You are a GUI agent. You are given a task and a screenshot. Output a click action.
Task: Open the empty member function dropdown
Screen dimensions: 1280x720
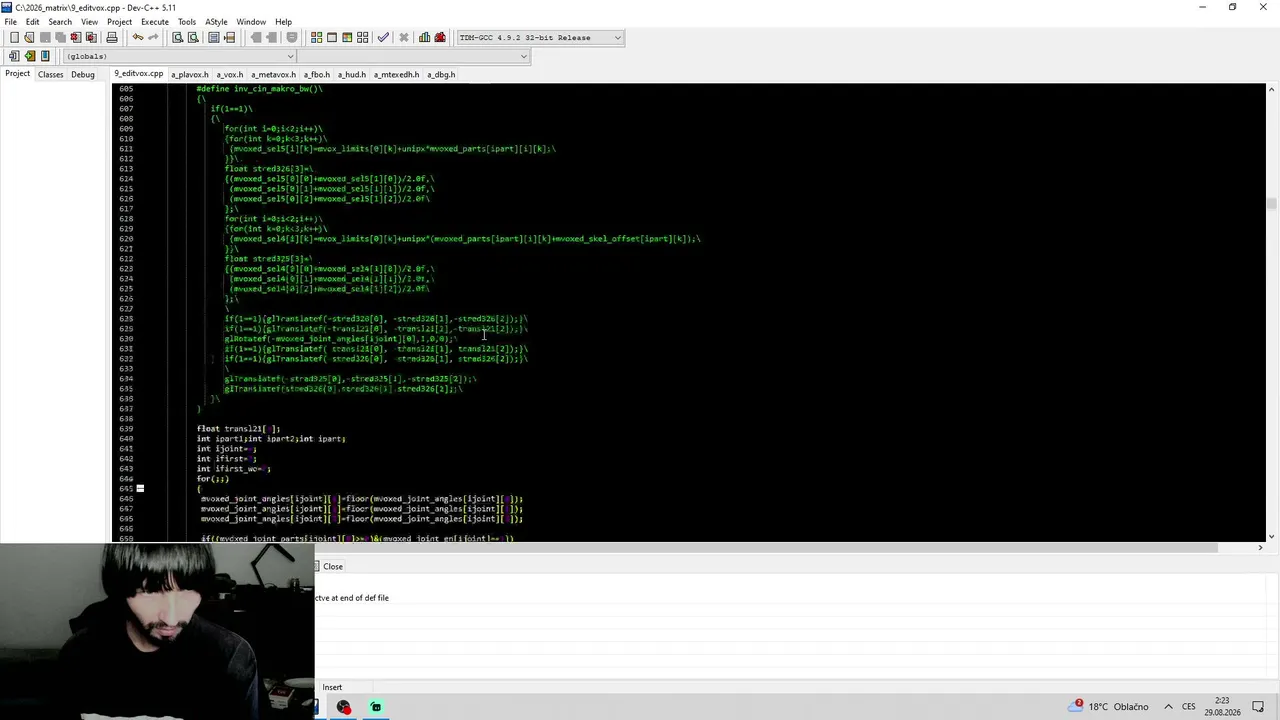point(413,56)
